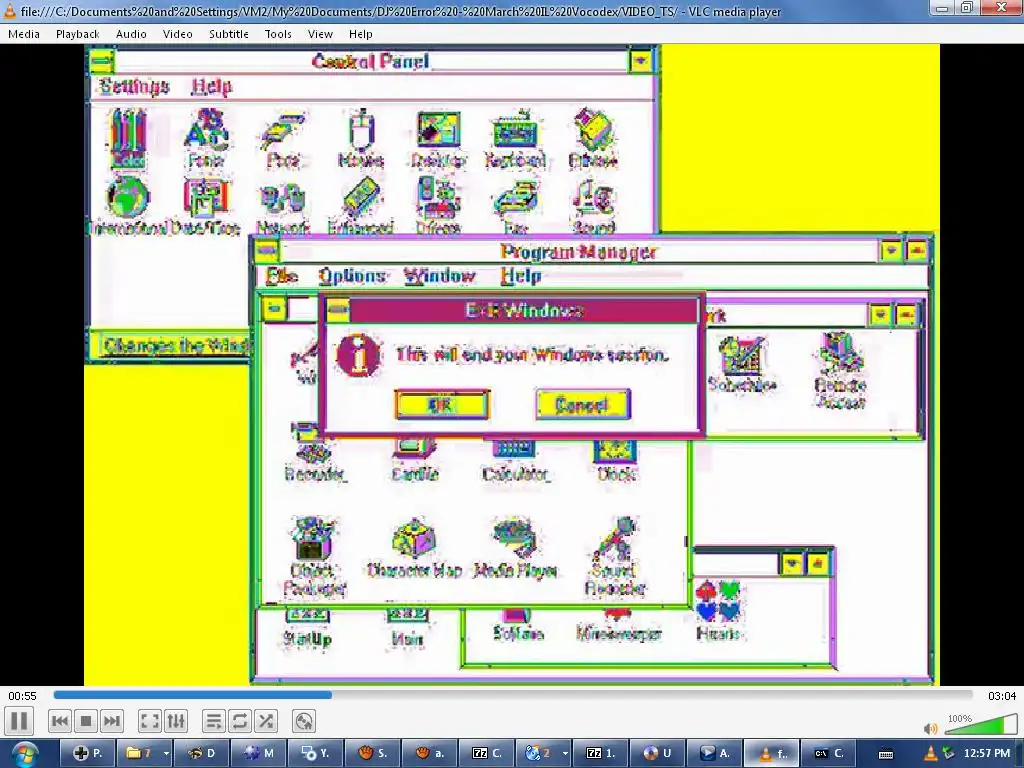Open VLC's Help menu on the menu bar
This screenshot has width=1024, height=768.
coord(360,34)
